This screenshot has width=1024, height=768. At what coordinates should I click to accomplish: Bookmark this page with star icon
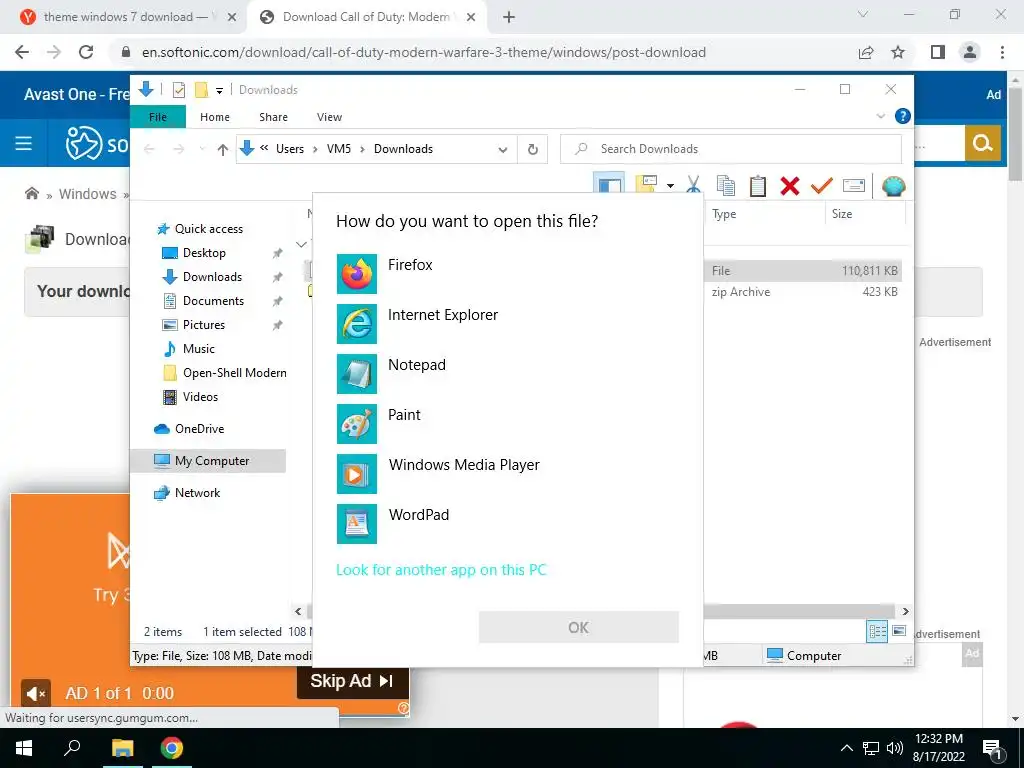click(898, 52)
